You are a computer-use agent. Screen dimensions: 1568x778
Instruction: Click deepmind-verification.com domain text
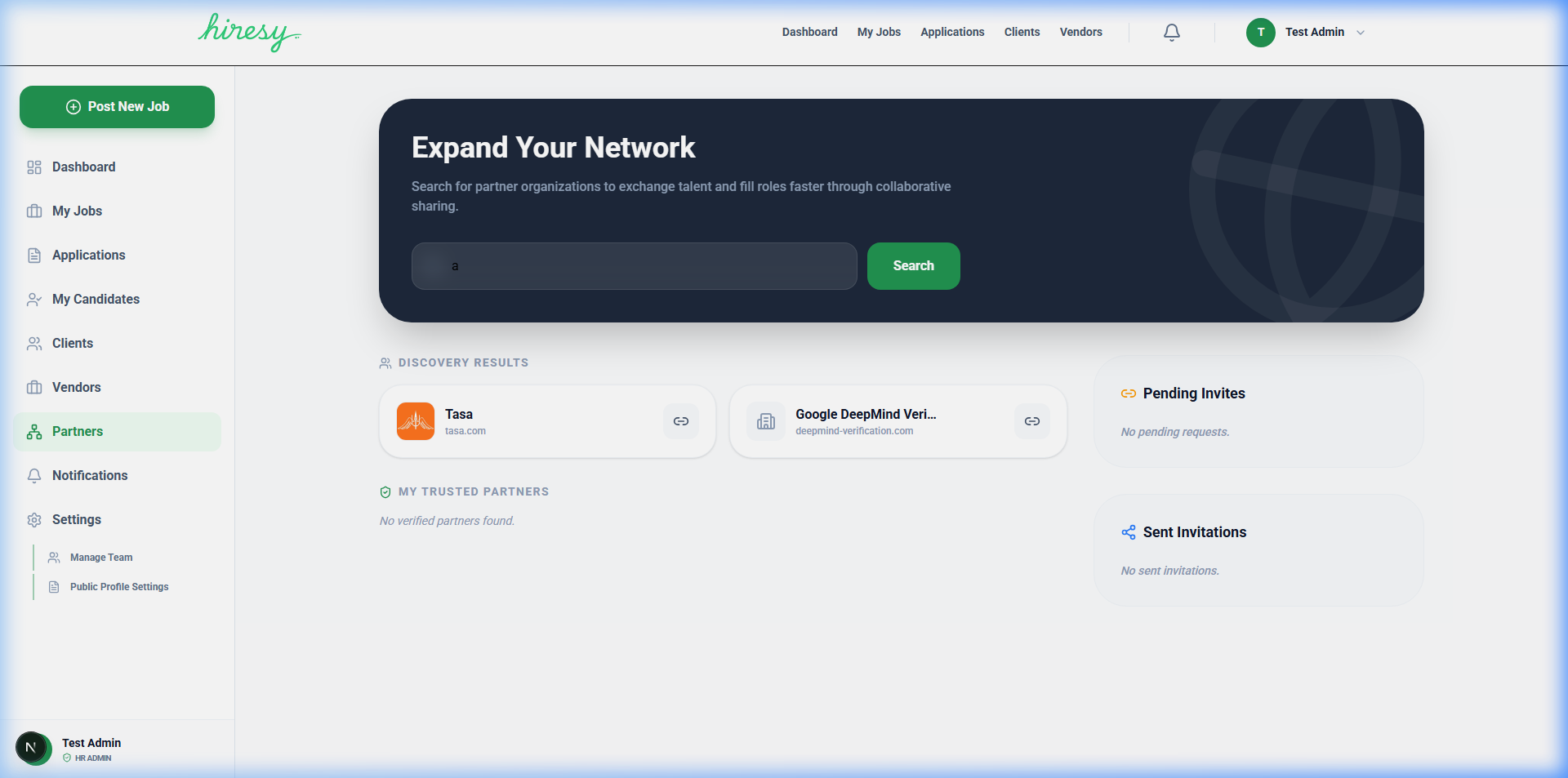point(854,431)
